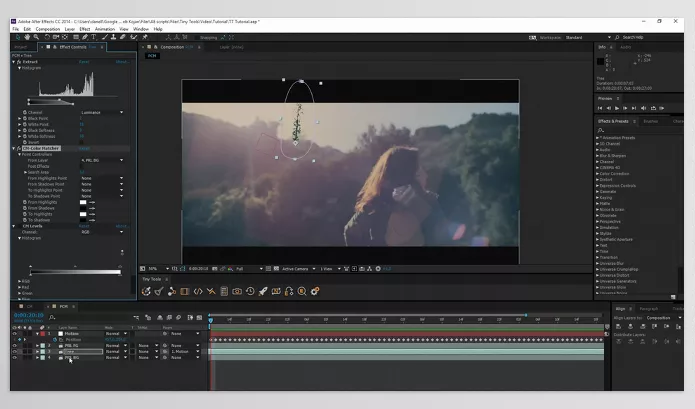Image resolution: width=695 pixels, height=409 pixels.
Task: Select the Rotation tool
Action: [47, 37]
